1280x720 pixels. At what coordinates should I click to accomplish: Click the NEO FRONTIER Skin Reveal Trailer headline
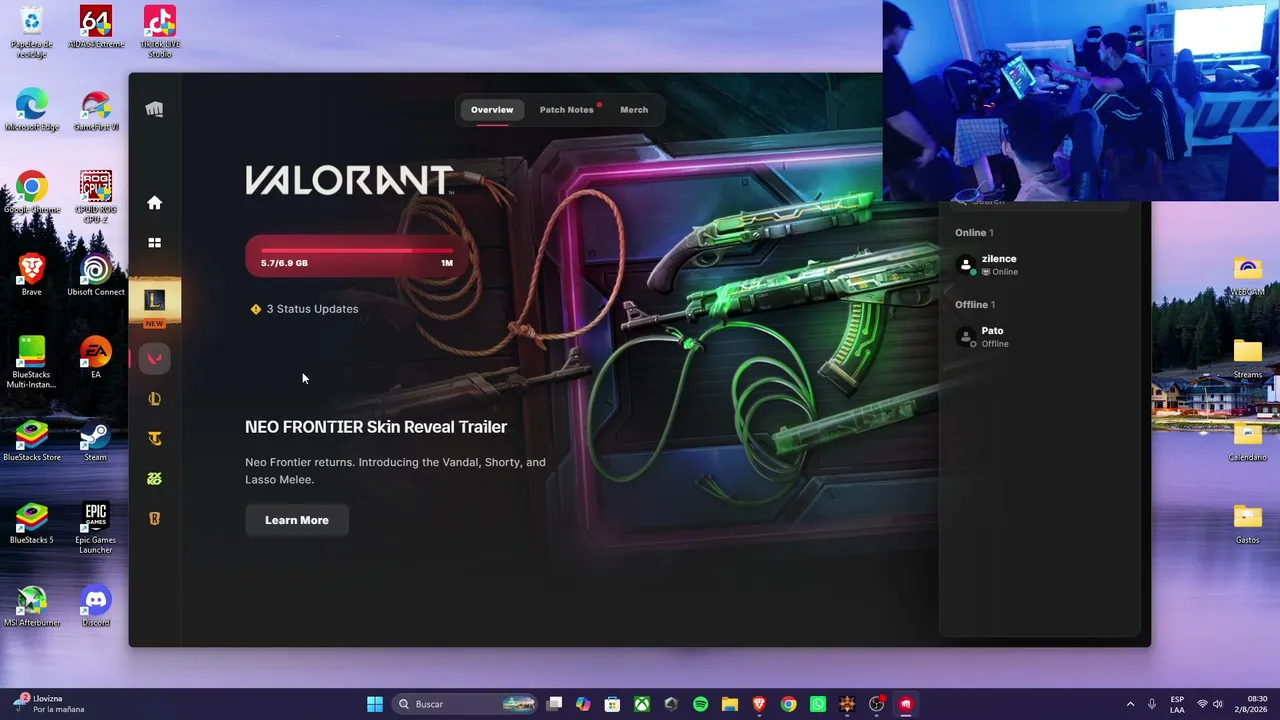(376, 427)
